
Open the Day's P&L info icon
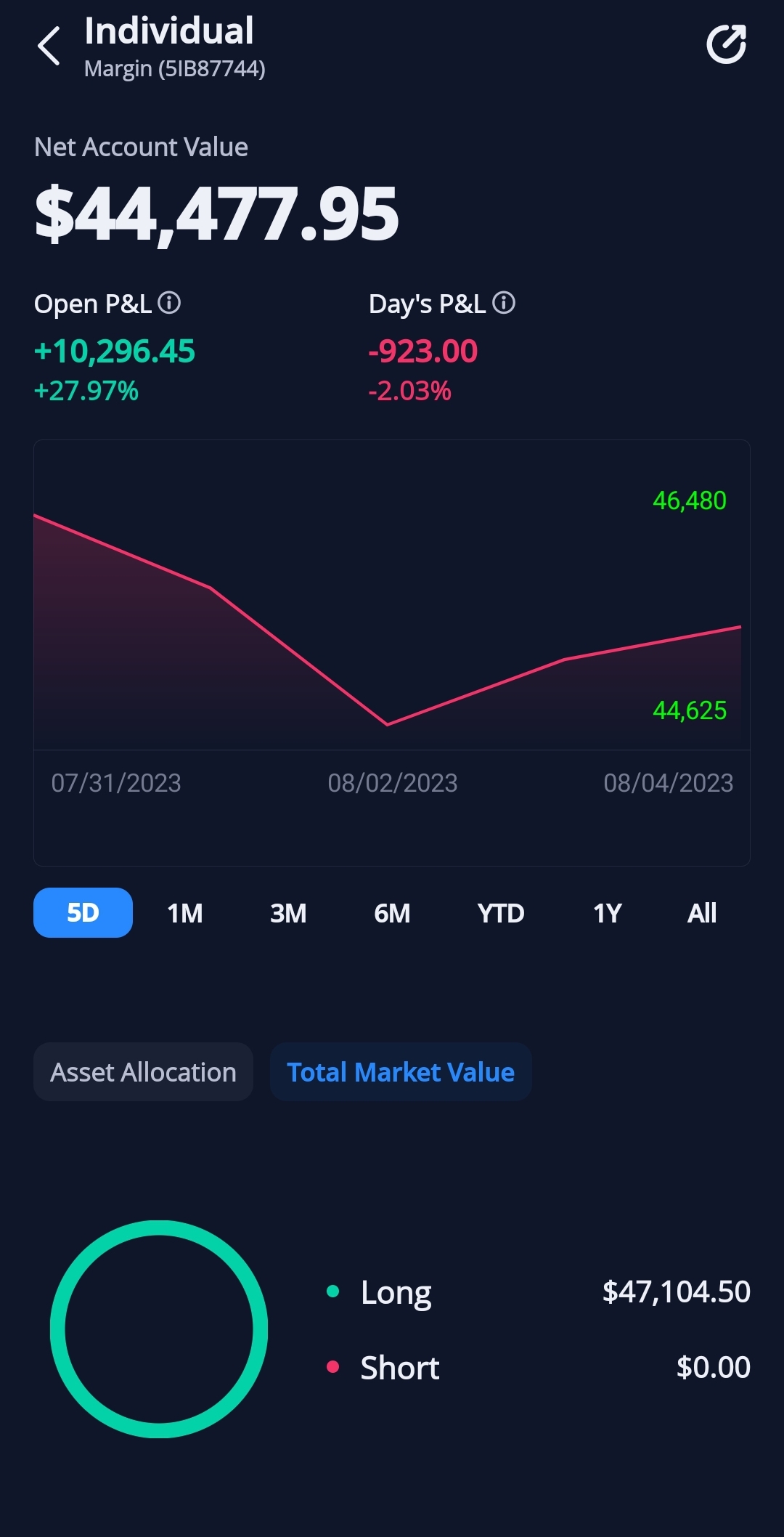tap(504, 302)
